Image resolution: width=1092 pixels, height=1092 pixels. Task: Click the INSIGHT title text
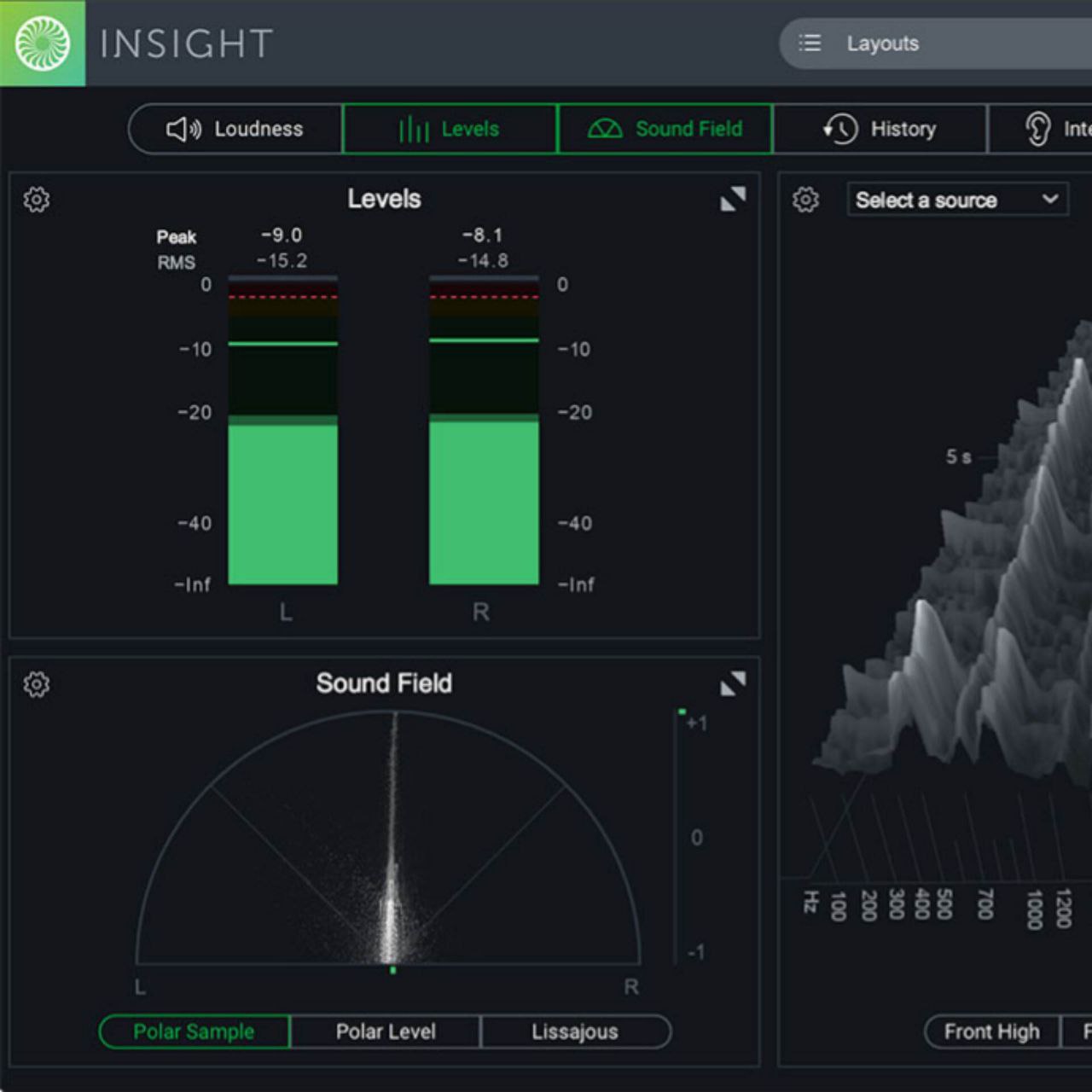click(187, 44)
